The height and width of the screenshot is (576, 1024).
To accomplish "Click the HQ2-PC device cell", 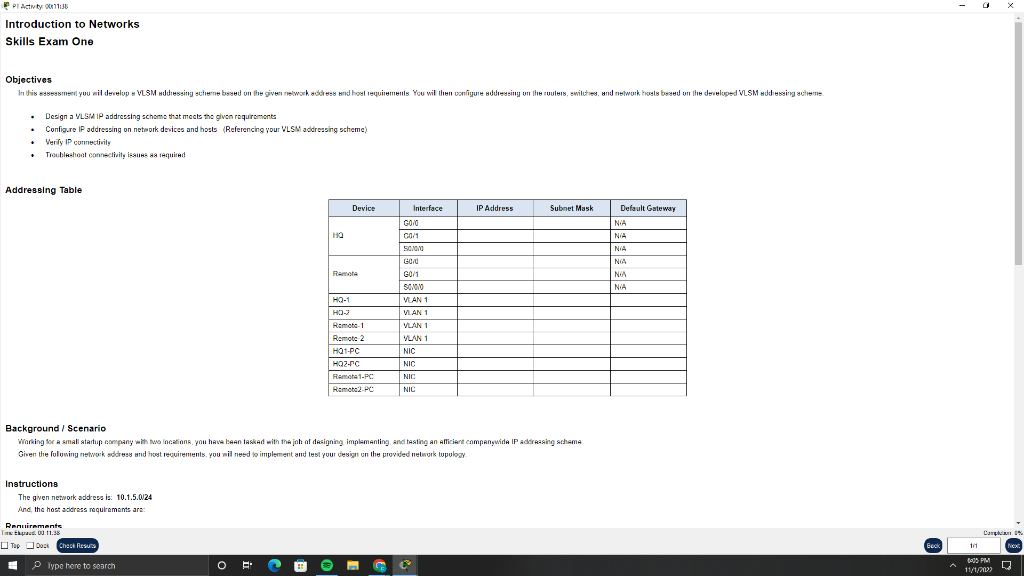I will pyautogui.click(x=364, y=364).
